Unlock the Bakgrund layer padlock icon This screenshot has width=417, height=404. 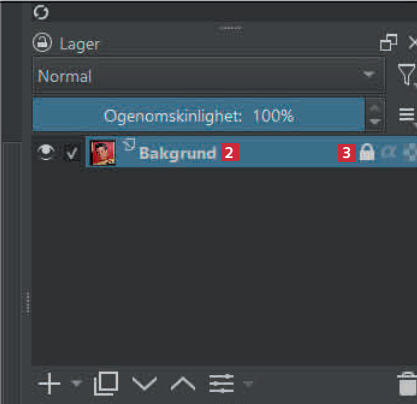(x=367, y=153)
